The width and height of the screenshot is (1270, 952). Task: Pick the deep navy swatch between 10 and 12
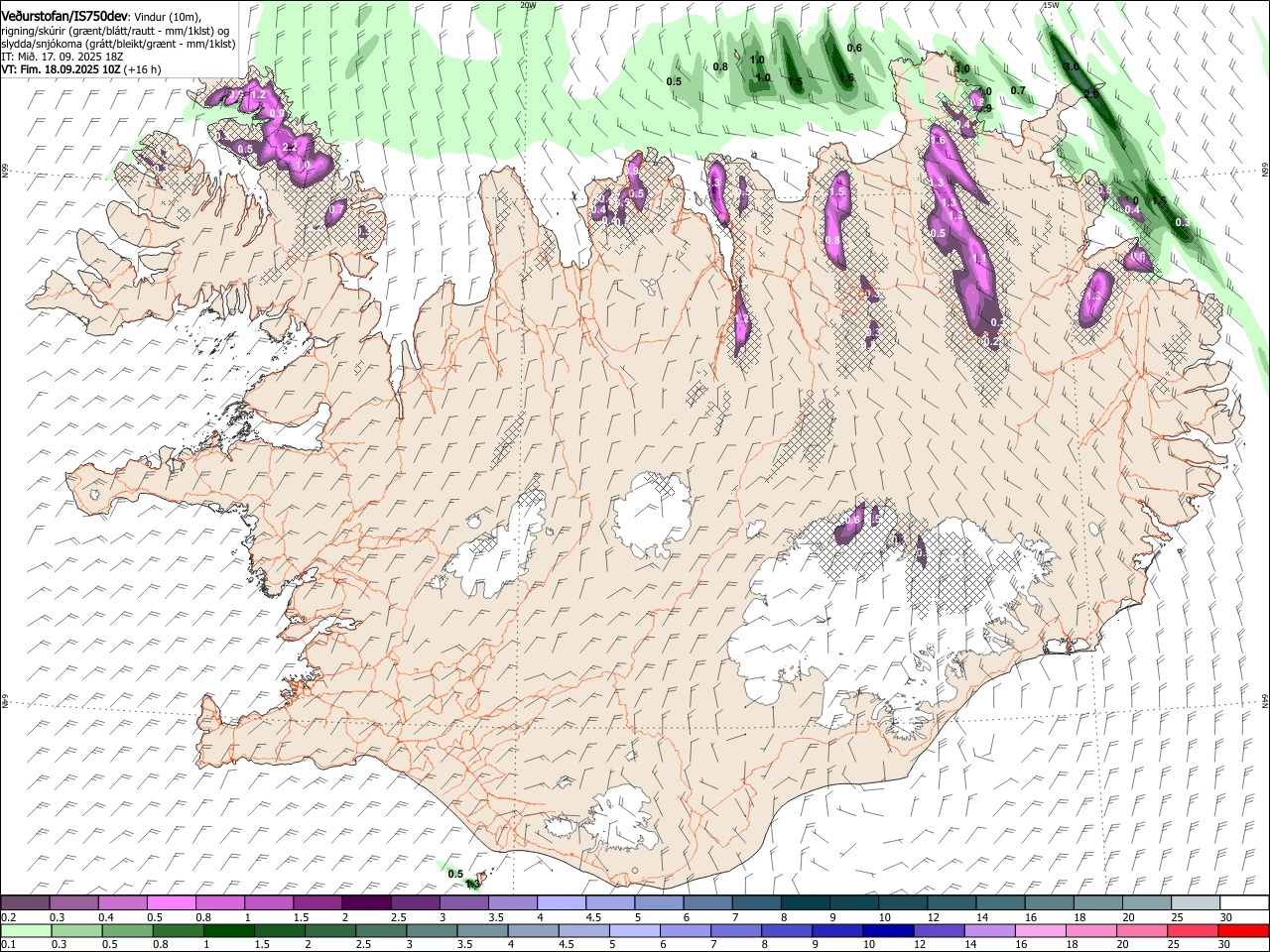point(887,930)
